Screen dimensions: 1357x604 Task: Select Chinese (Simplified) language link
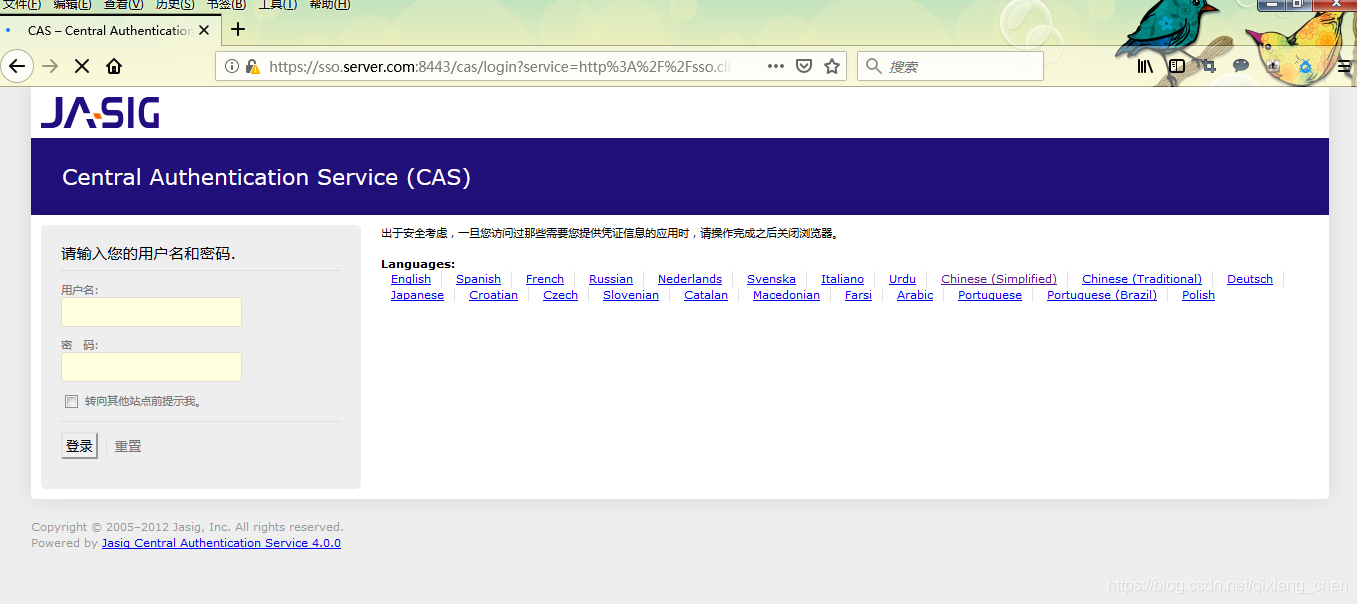[999, 279]
